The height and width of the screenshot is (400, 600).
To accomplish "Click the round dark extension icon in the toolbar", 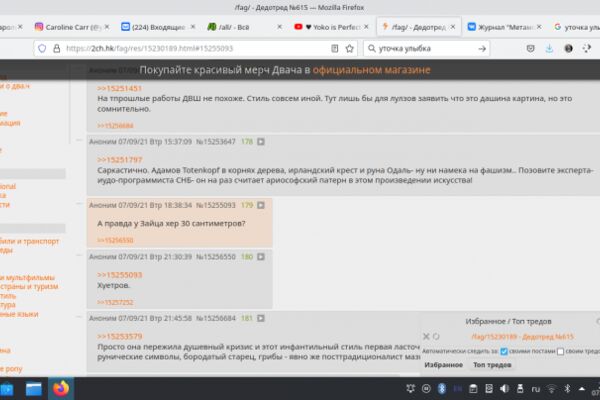I will [x=568, y=48].
